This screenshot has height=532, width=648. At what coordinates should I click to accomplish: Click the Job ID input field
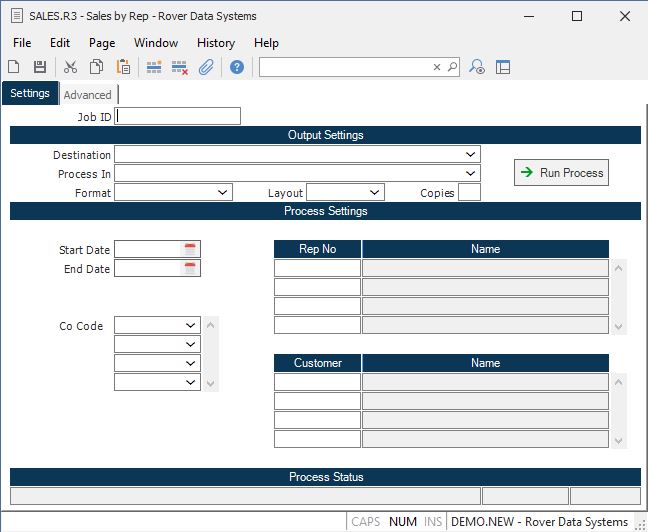pos(178,116)
